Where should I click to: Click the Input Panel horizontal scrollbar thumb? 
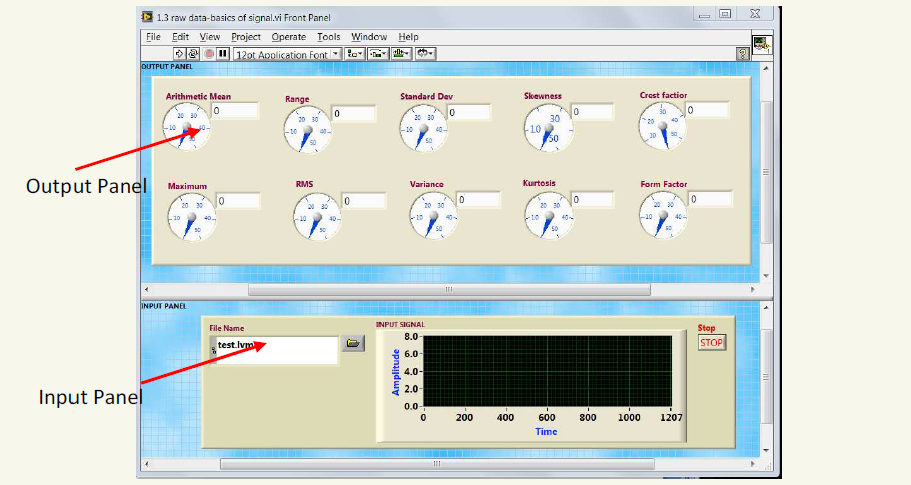(x=437, y=464)
